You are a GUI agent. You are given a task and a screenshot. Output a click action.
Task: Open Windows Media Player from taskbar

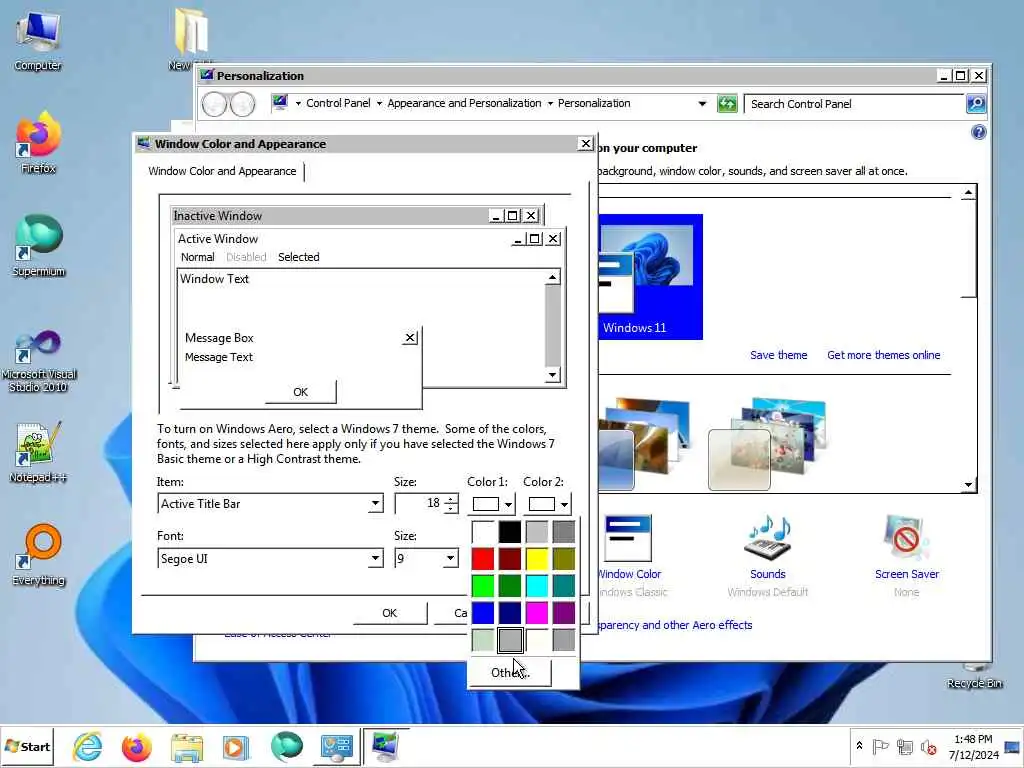pyautogui.click(x=236, y=746)
